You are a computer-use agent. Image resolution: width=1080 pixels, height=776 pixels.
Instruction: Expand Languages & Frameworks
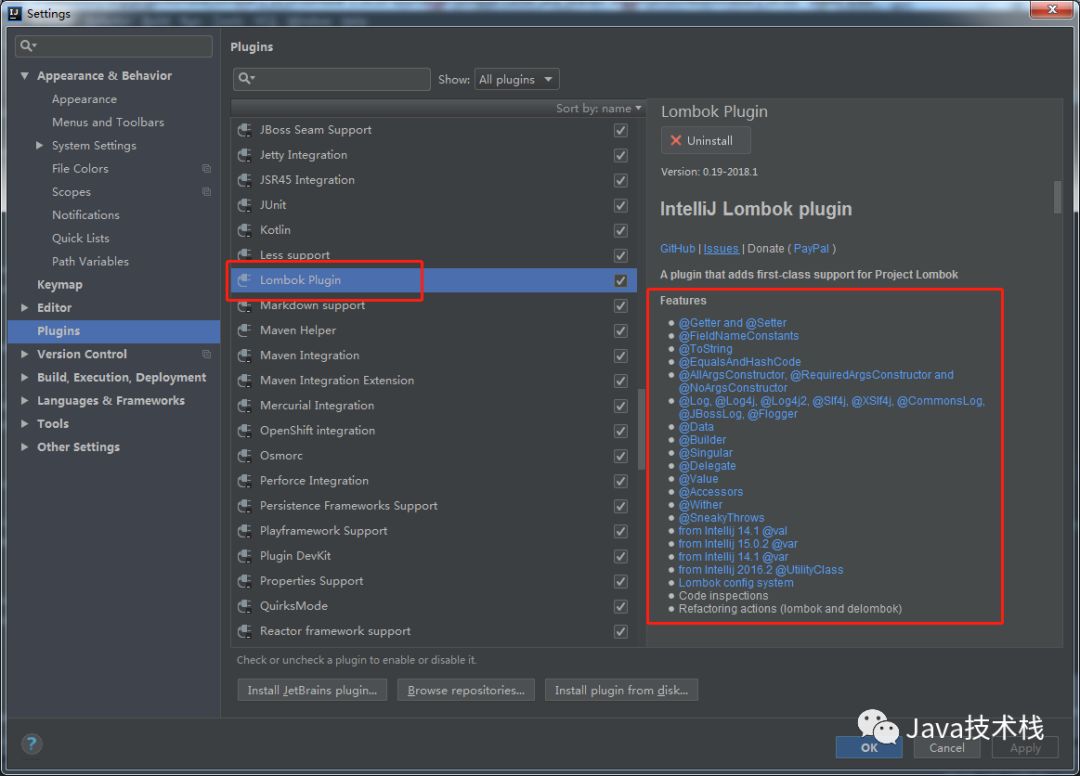pyautogui.click(x=25, y=401)
